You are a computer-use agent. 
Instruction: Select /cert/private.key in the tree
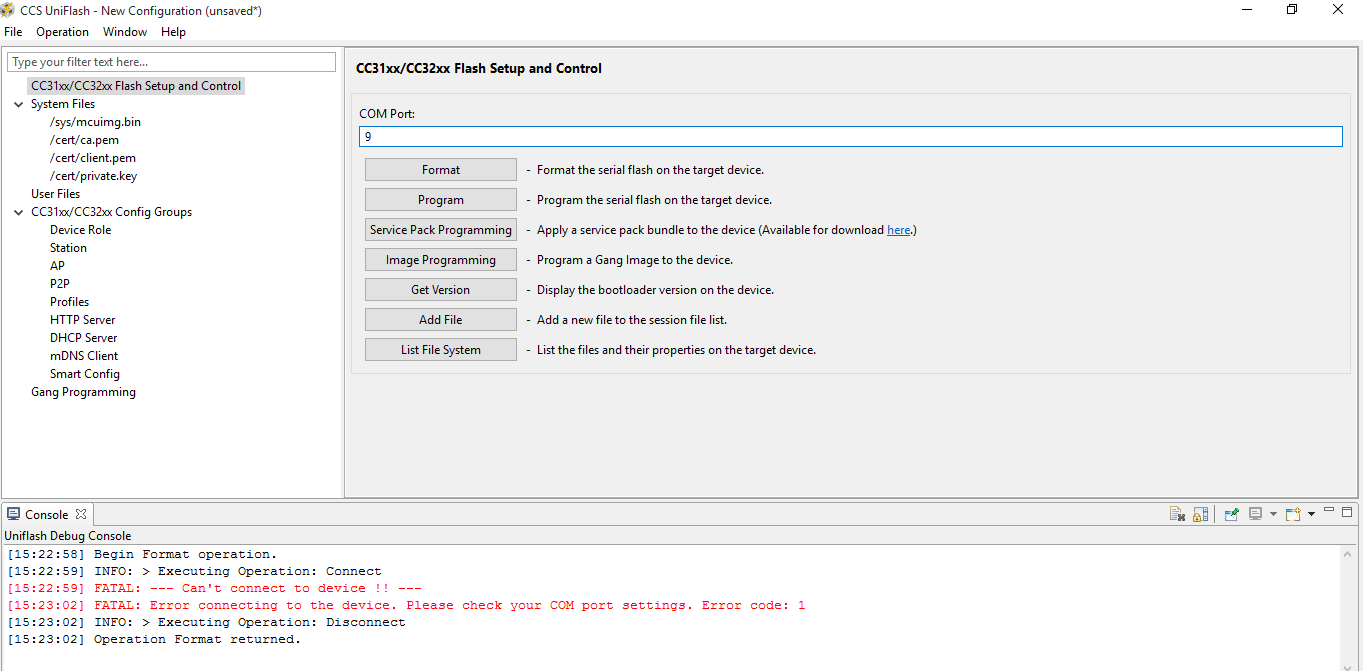[94, 176]
